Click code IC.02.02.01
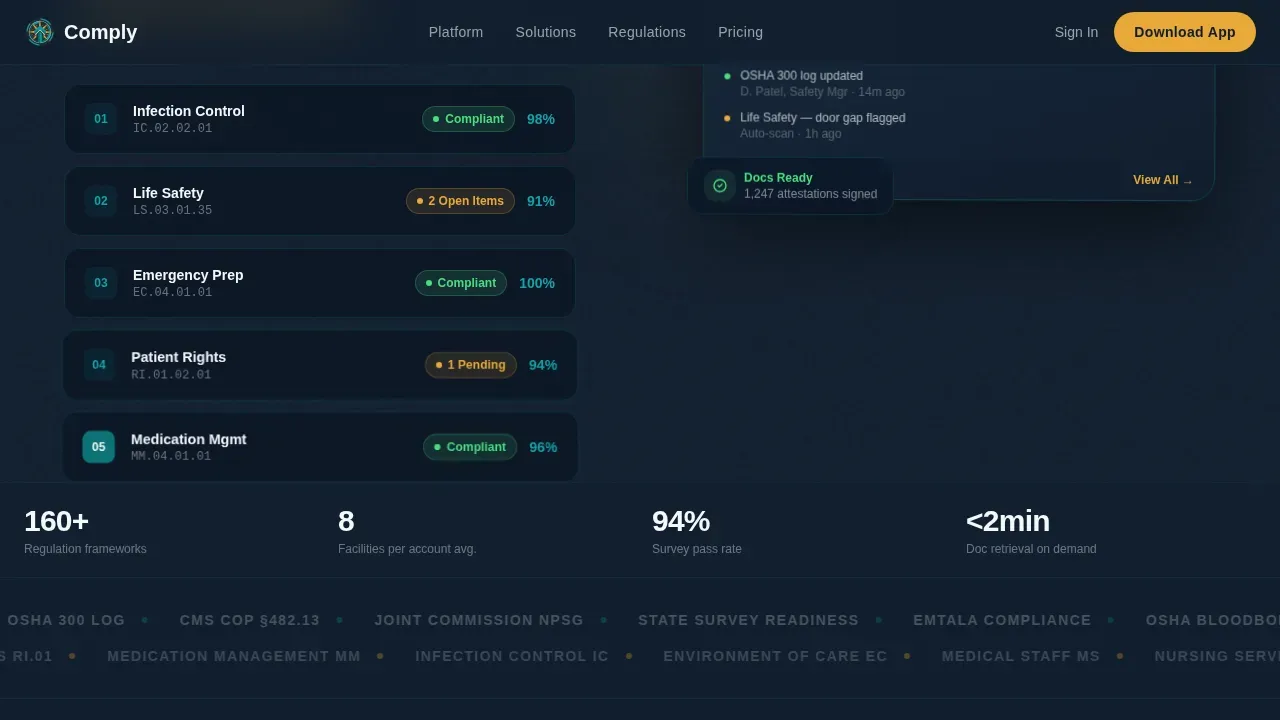The width and height of the screenshot is (1280, 720). click(173, 129)
